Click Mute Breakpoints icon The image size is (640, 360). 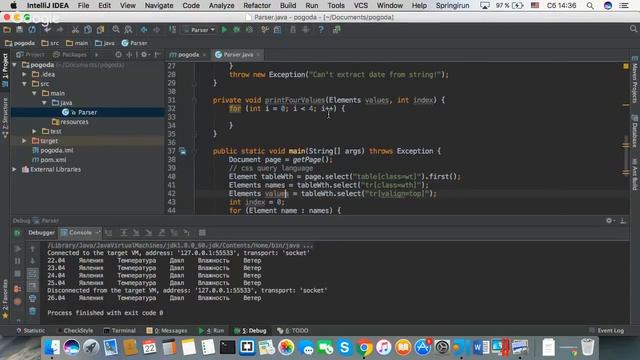(x=17, y=302)
